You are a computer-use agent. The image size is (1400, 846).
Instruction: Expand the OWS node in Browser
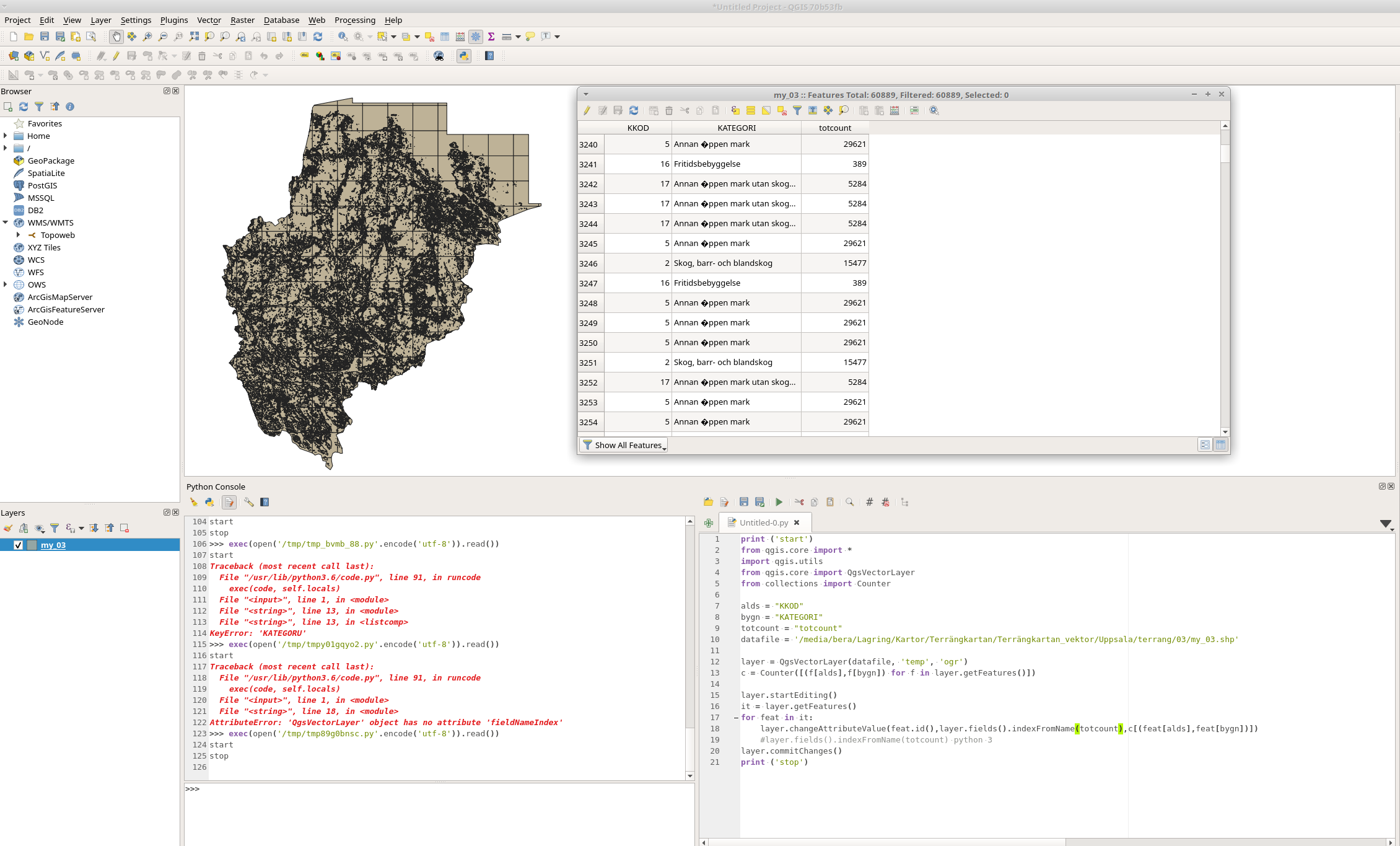click(x=6, y=284)
